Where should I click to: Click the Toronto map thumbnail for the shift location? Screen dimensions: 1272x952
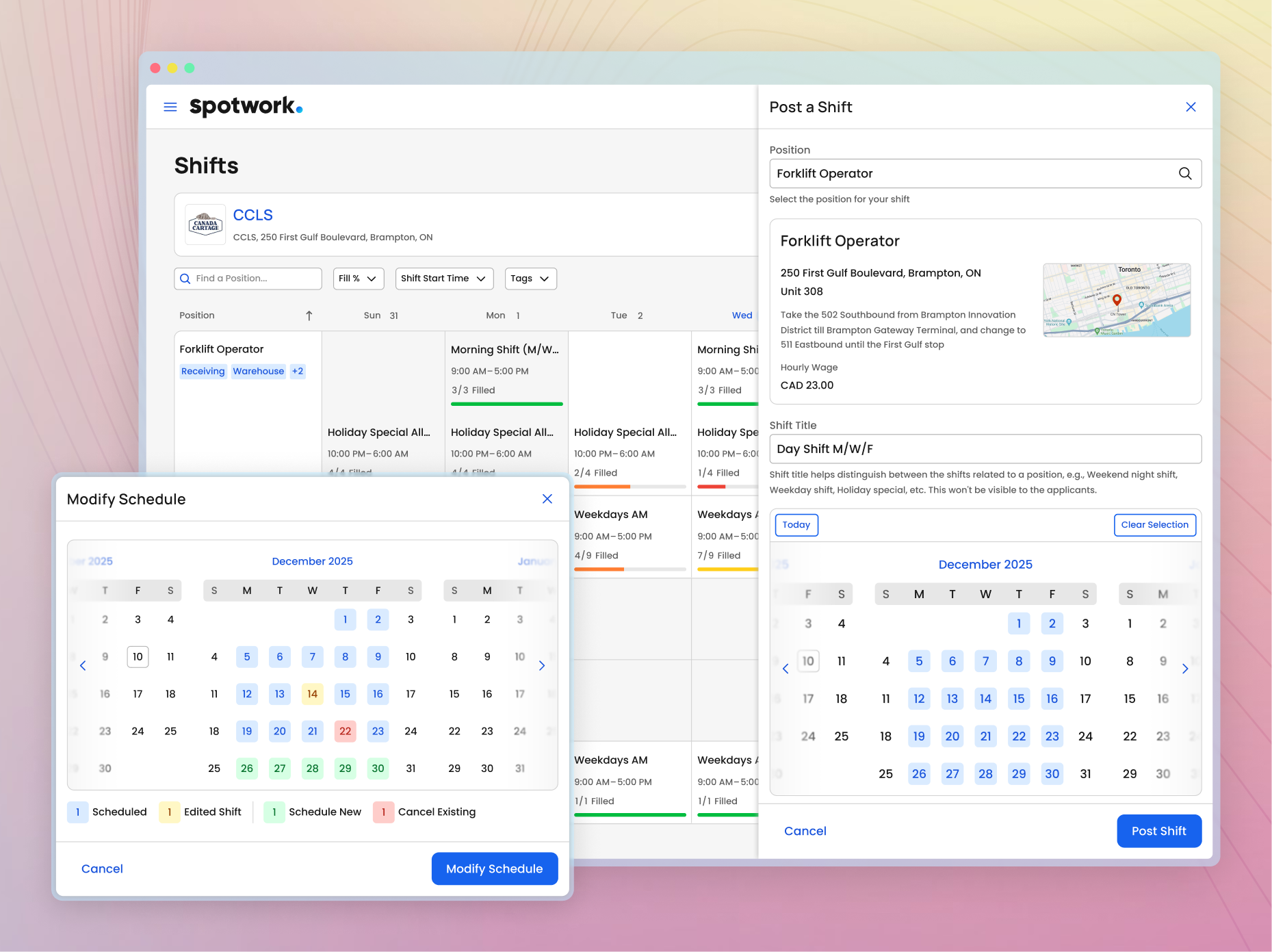(1117, 300)
